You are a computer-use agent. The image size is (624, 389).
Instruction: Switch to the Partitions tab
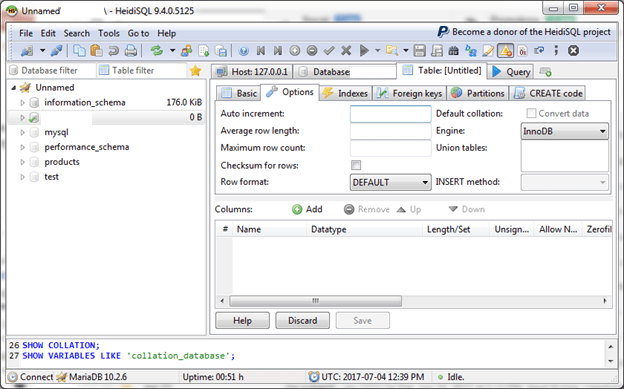pos(478,93)
